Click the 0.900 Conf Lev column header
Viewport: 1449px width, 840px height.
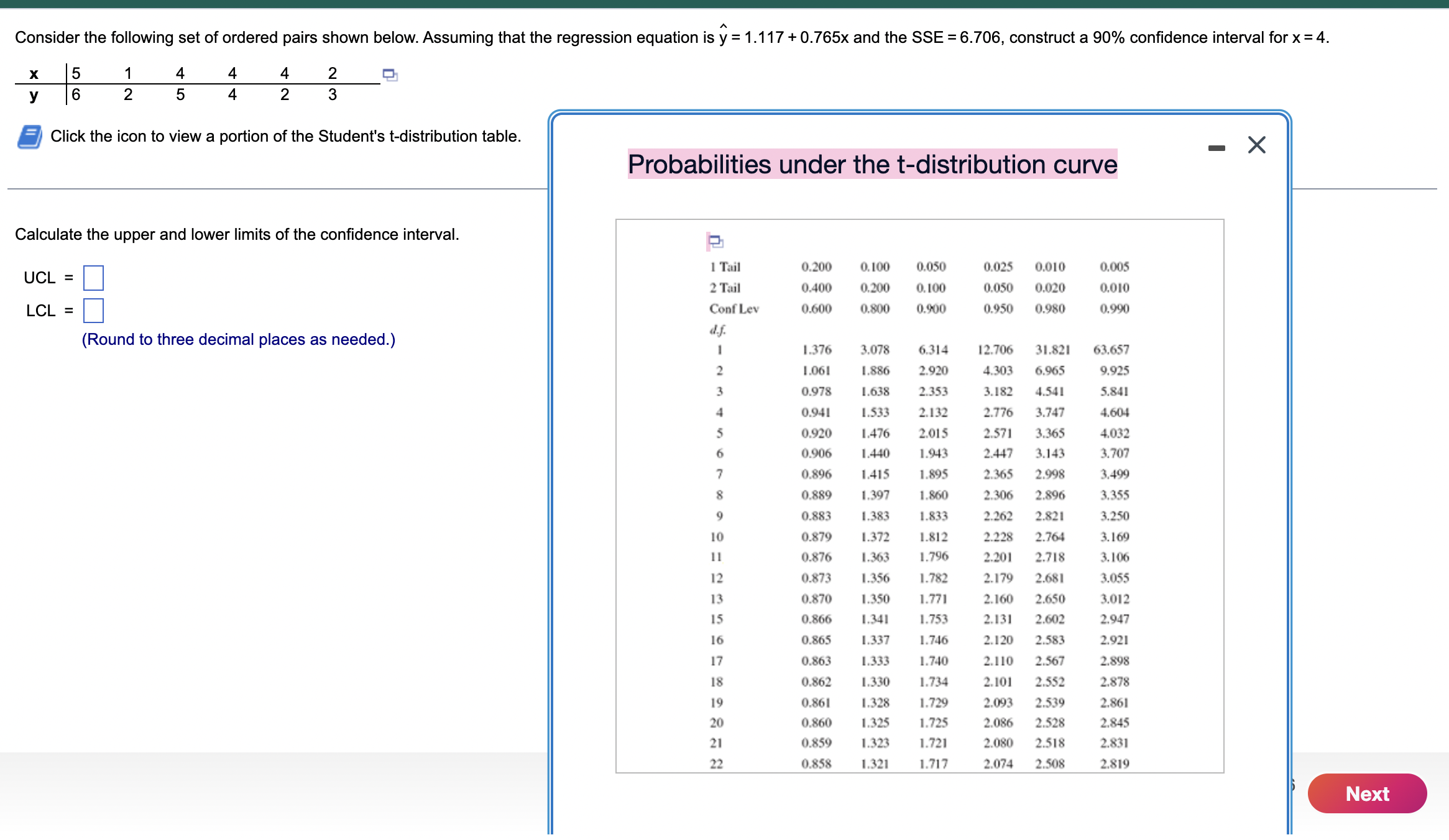[x=931, y=309]
